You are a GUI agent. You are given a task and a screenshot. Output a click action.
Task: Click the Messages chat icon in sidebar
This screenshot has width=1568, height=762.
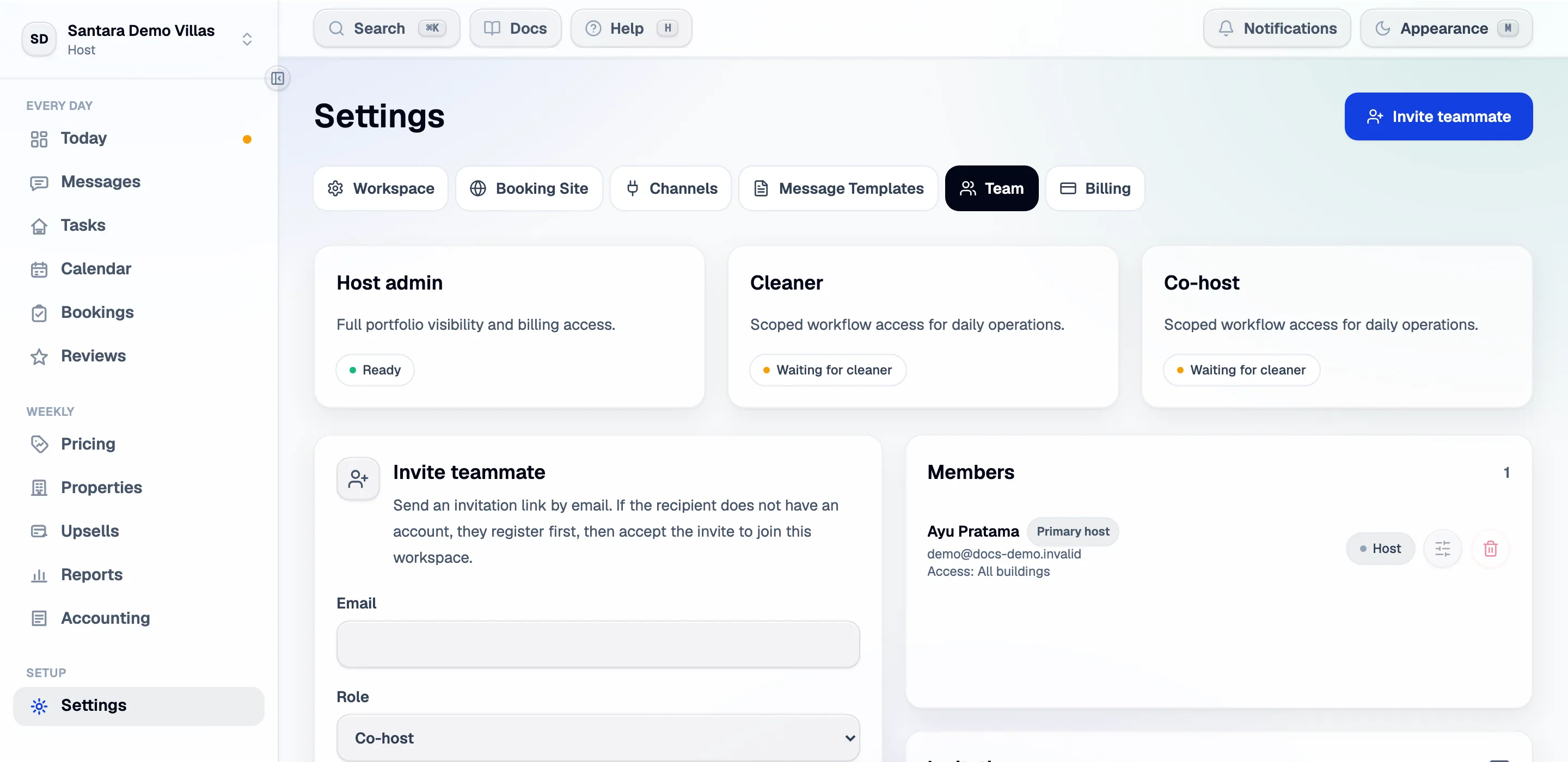point(39,182)
